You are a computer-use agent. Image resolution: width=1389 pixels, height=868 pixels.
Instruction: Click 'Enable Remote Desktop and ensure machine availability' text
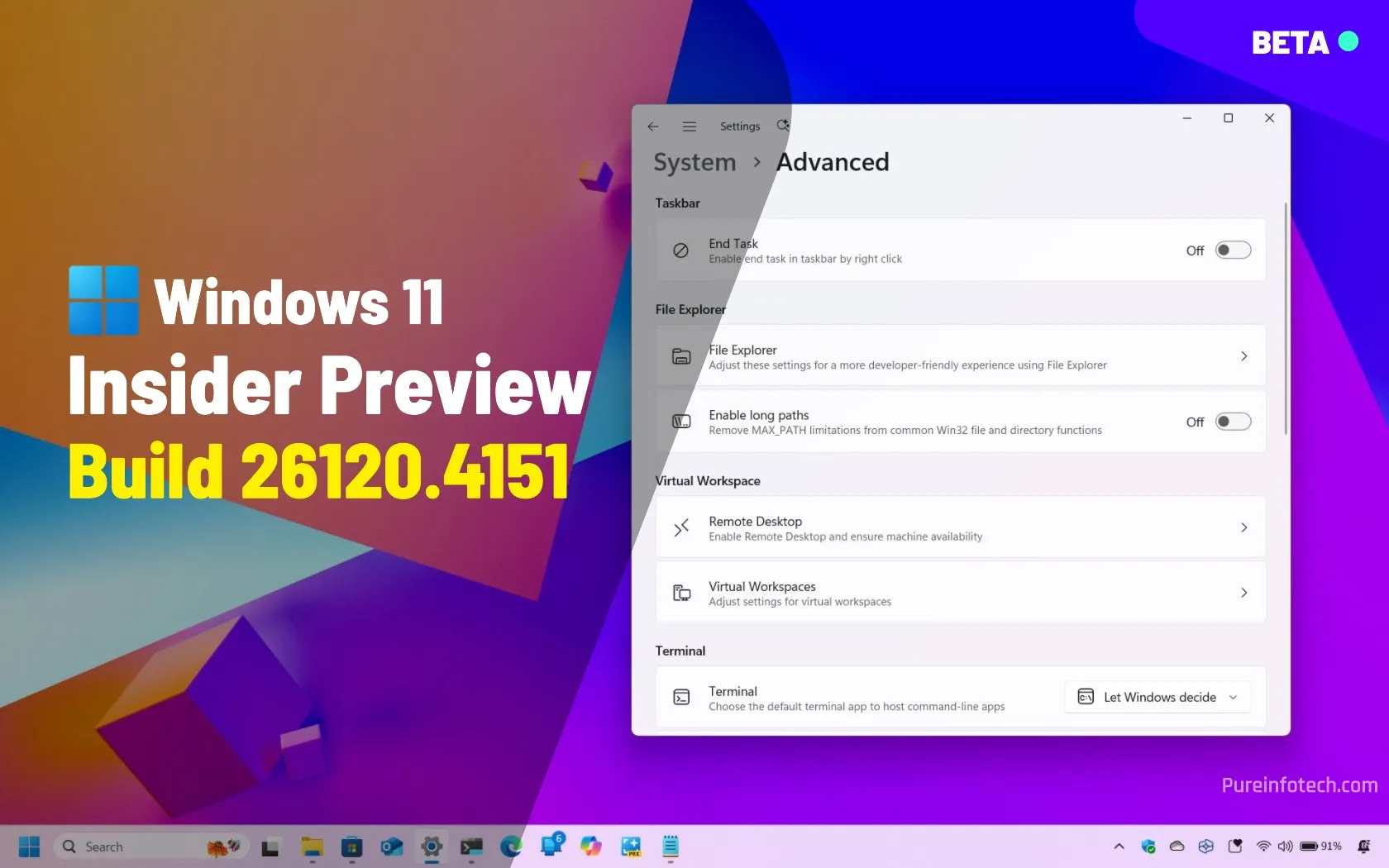[846, 537]
